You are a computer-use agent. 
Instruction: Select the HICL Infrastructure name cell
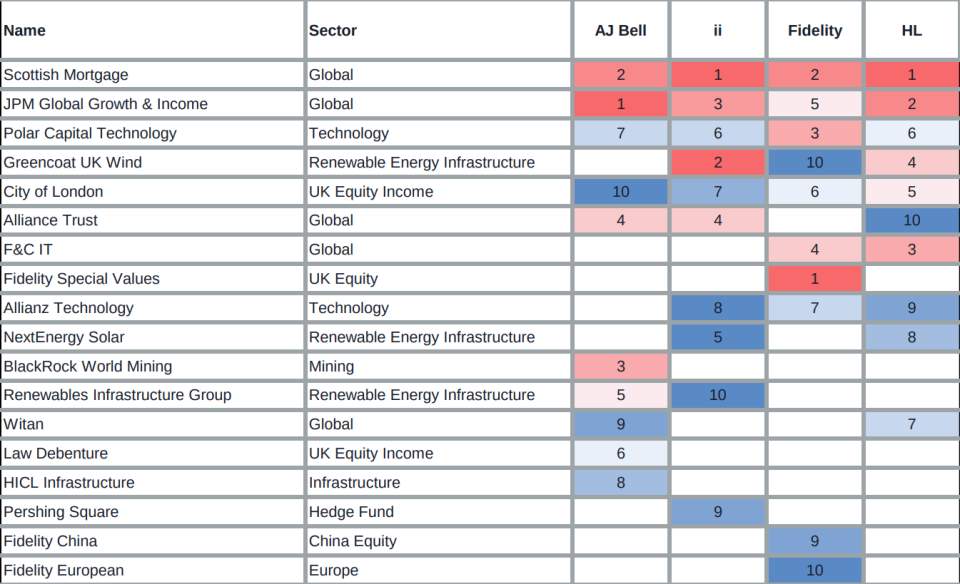point(69,483)
